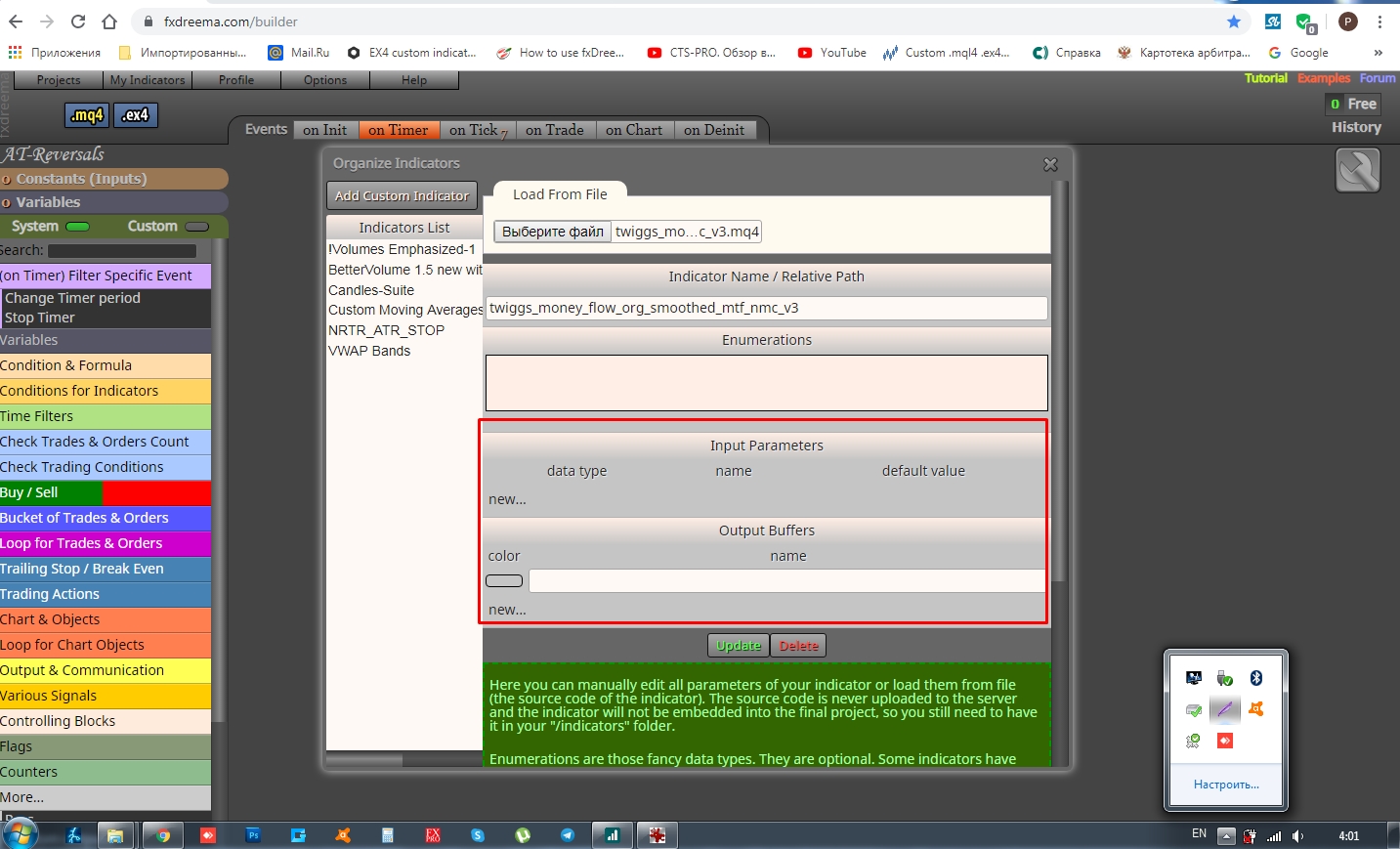Image resolution: width=1400 pixels, height=849 pixels.
Task: Open the wrench settings tool icon
Action: [x=1358, y=170]
